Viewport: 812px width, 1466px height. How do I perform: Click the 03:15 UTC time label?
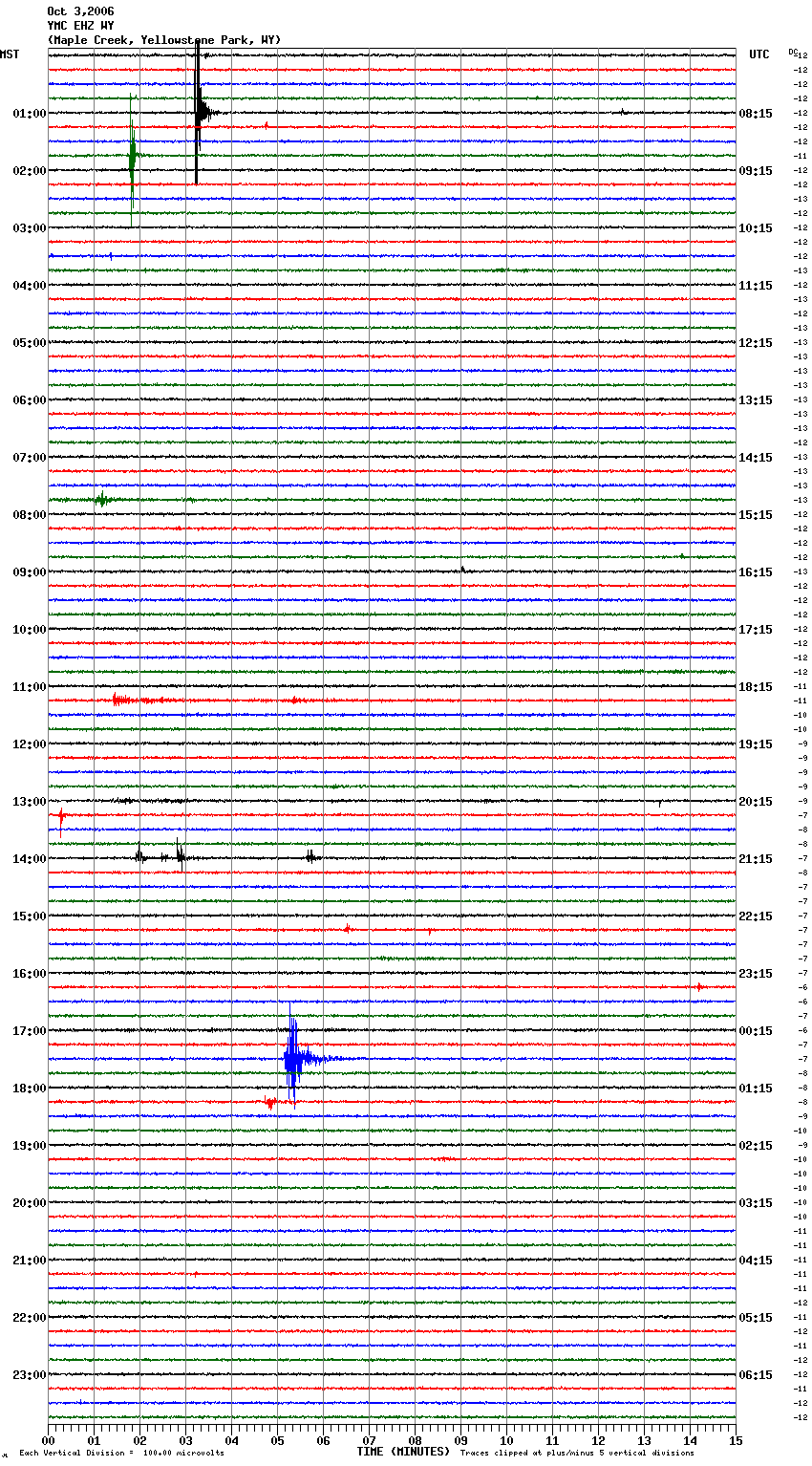756,1203
